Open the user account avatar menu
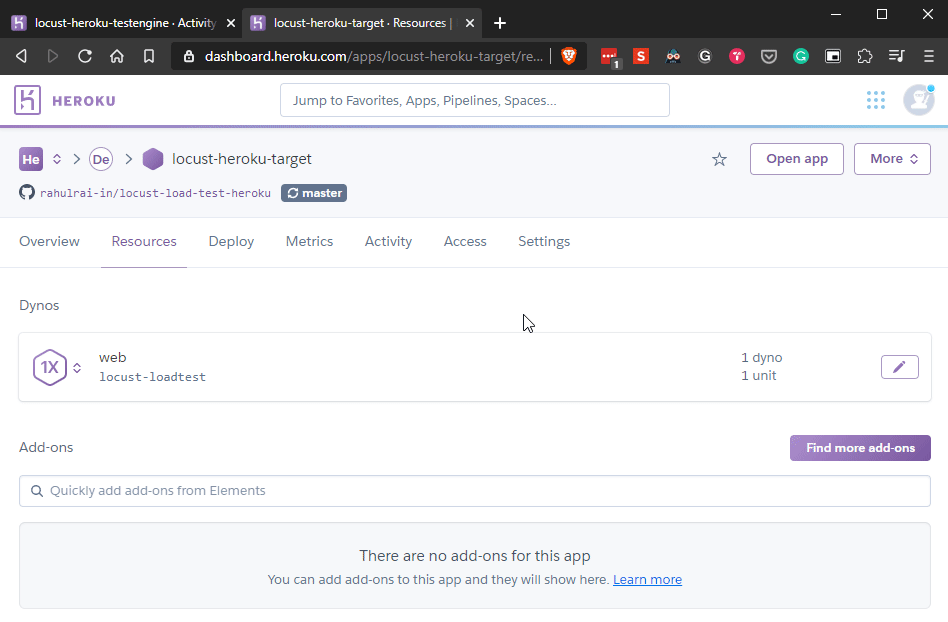This screenshot has width=948, height=622. [918, 100]
